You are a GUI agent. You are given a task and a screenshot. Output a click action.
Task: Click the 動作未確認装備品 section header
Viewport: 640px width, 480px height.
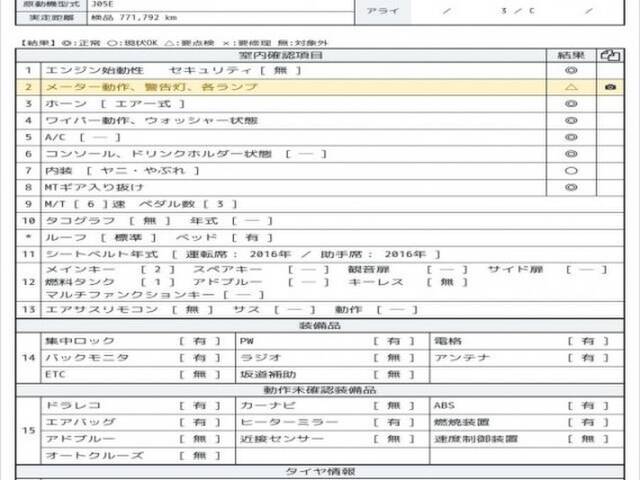(320, 390)
